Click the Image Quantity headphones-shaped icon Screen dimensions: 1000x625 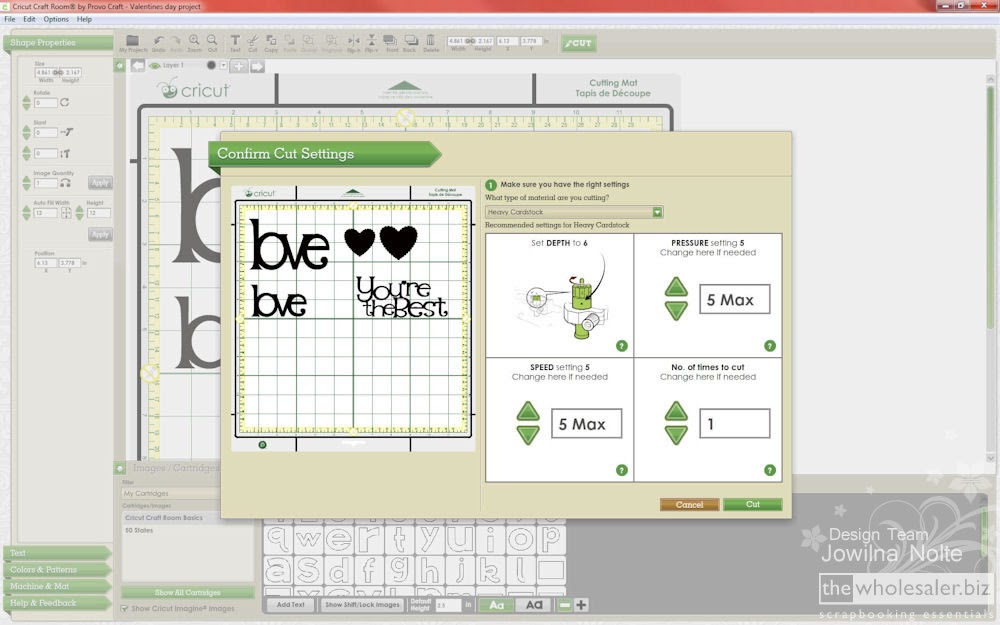(x=65, y=183)
